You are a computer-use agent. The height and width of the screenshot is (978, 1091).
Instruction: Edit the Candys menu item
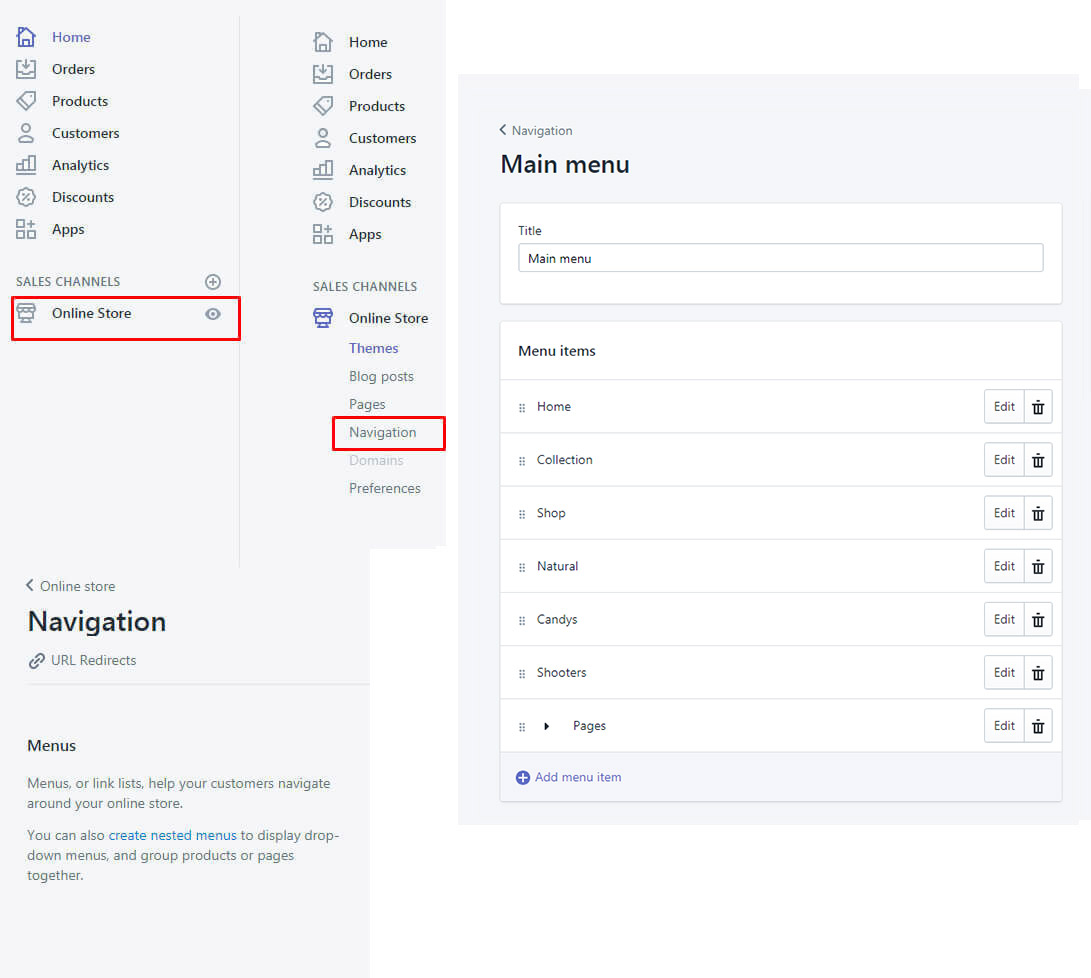[x=1004, y=619]
